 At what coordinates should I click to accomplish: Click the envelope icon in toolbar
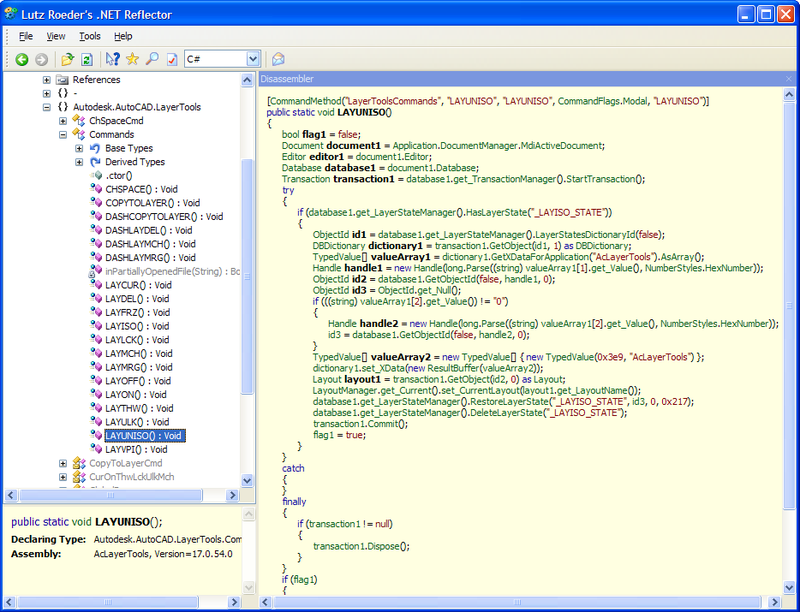point(278,60)
